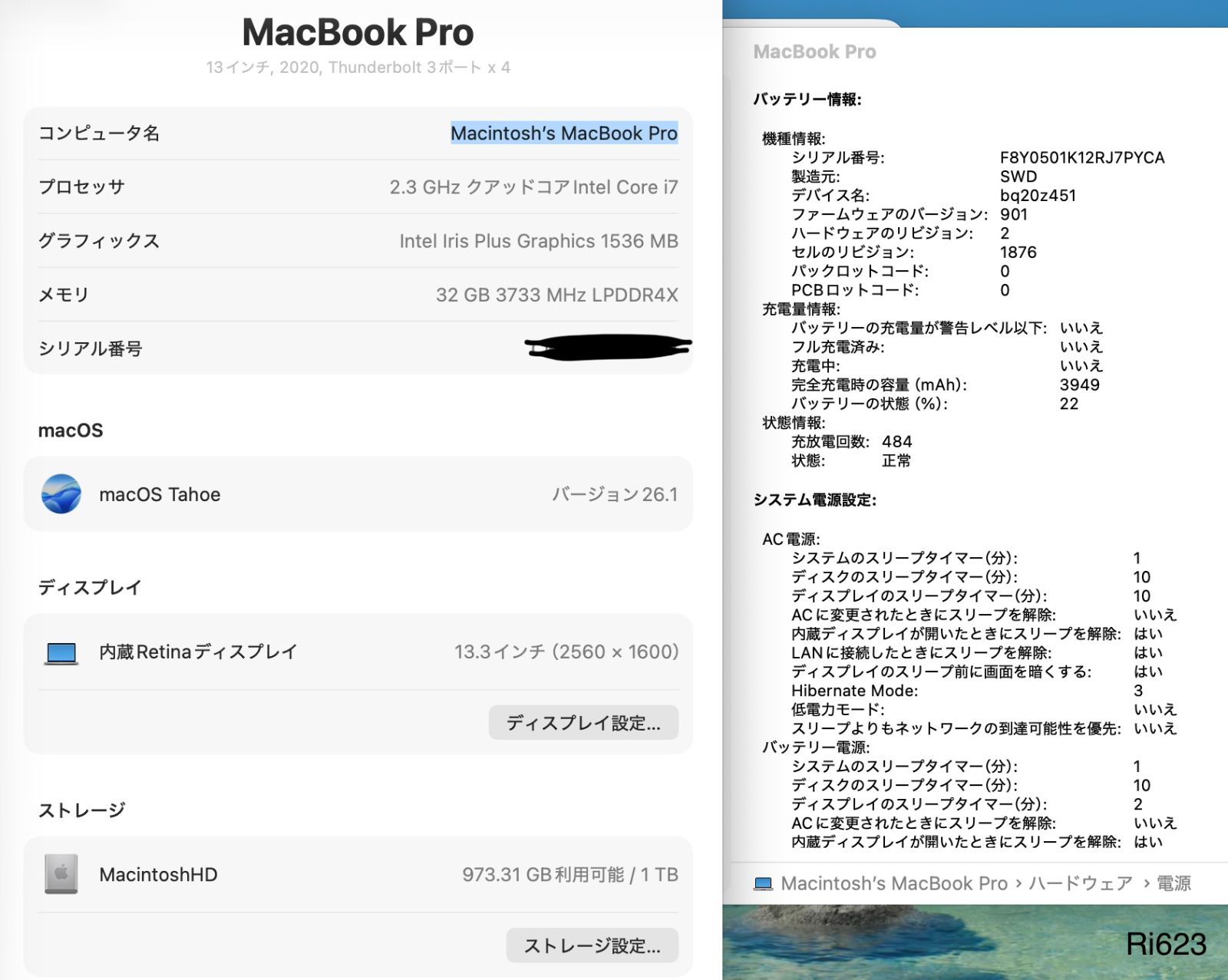
Task: Click storage value 973.31 GB 利用可能 / 1 TB
Action: [570, 874]
